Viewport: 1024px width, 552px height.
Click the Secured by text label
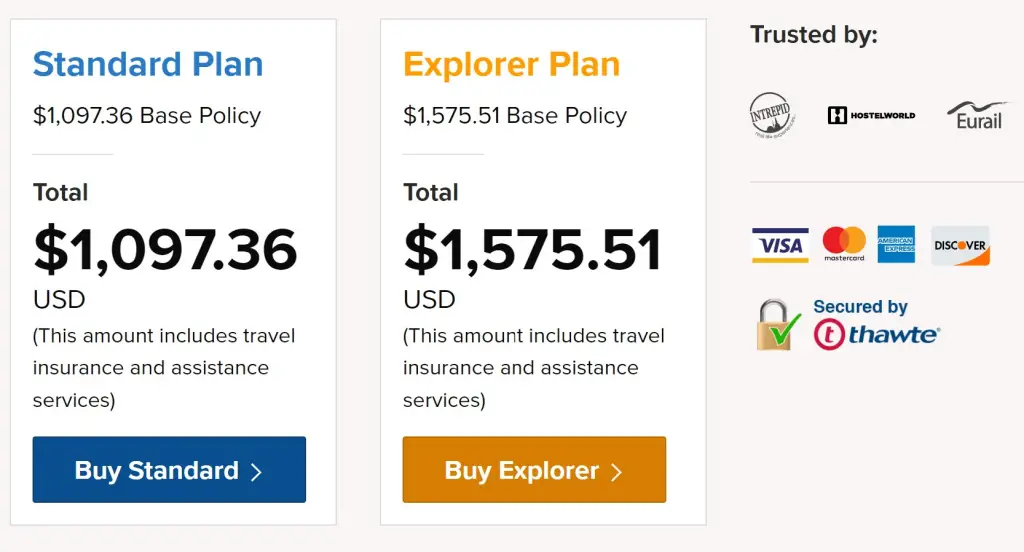pyautogui.click(x=861, y=306)
